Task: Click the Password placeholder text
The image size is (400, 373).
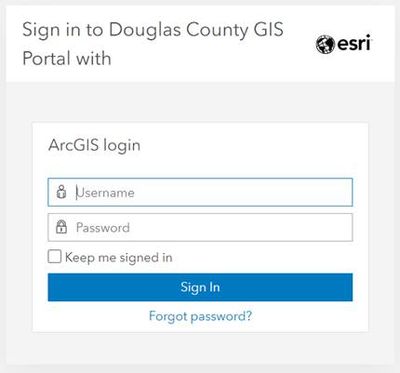Action: tap(103, 228)
